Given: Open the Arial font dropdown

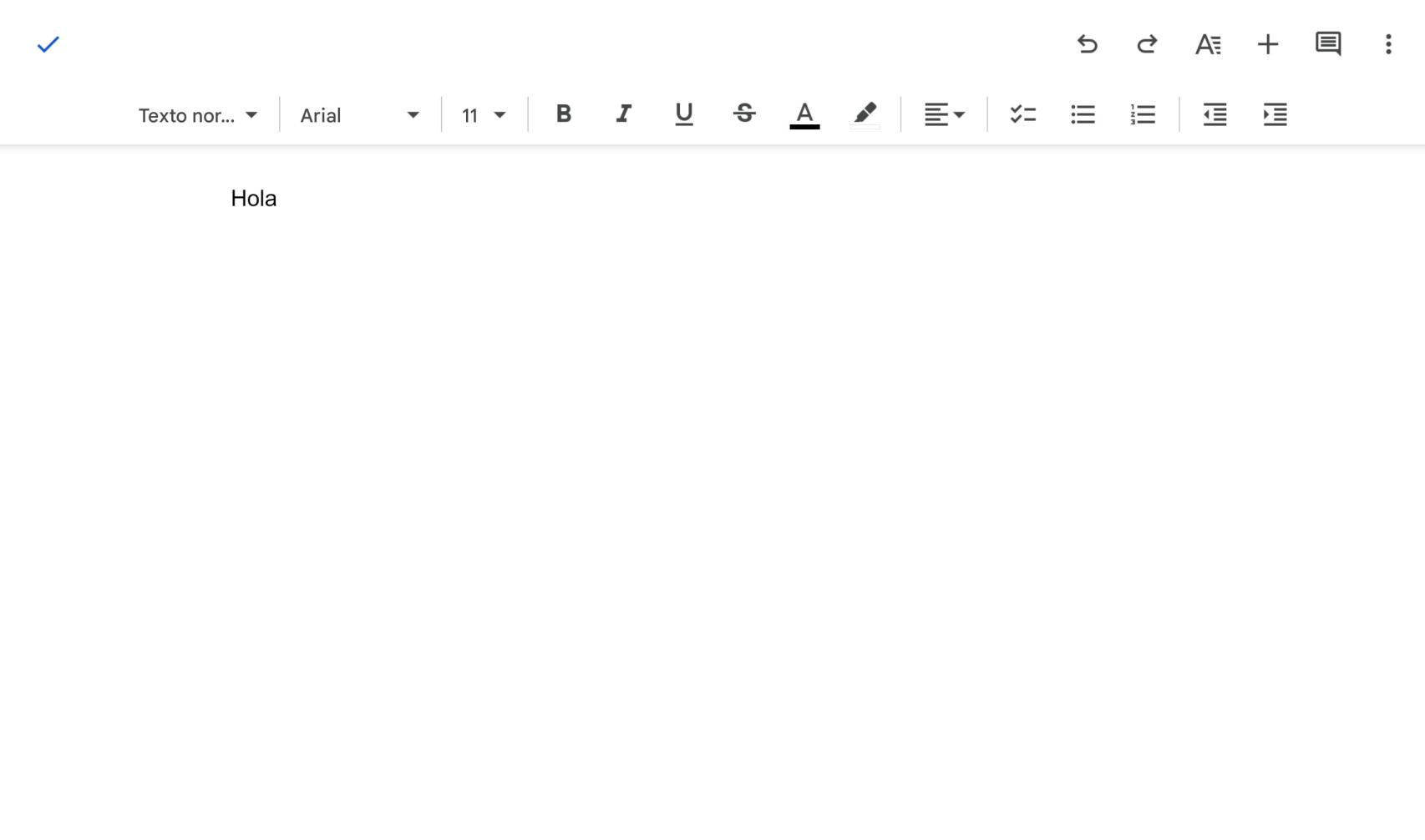Looking at the screenshot, I should click(359, 115).
